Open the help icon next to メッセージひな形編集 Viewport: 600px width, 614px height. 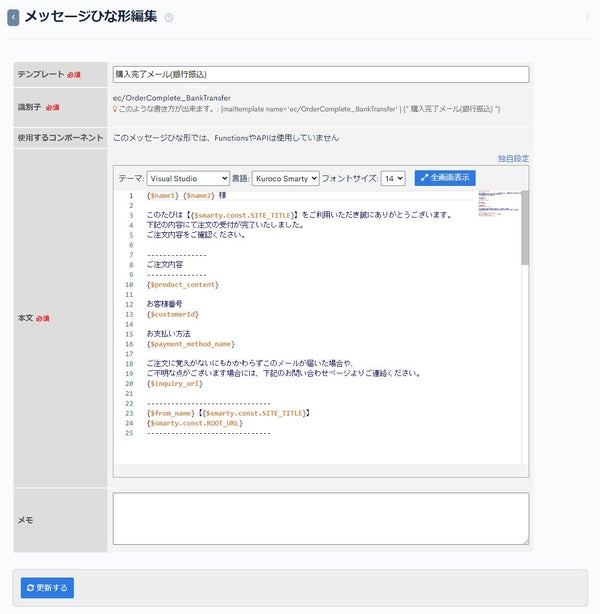point(169,18)
